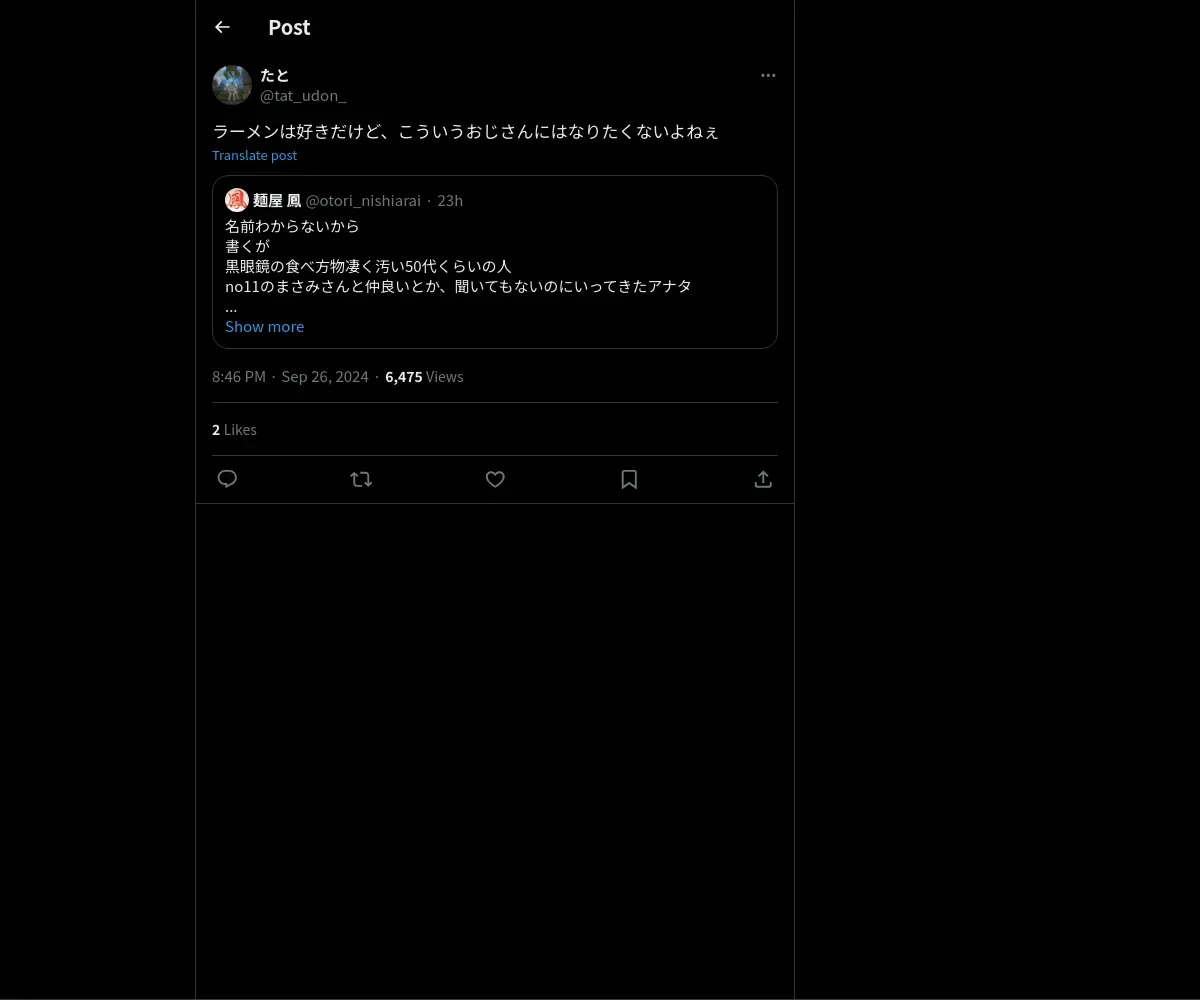Go back using the arrow icon

[222, 28]
